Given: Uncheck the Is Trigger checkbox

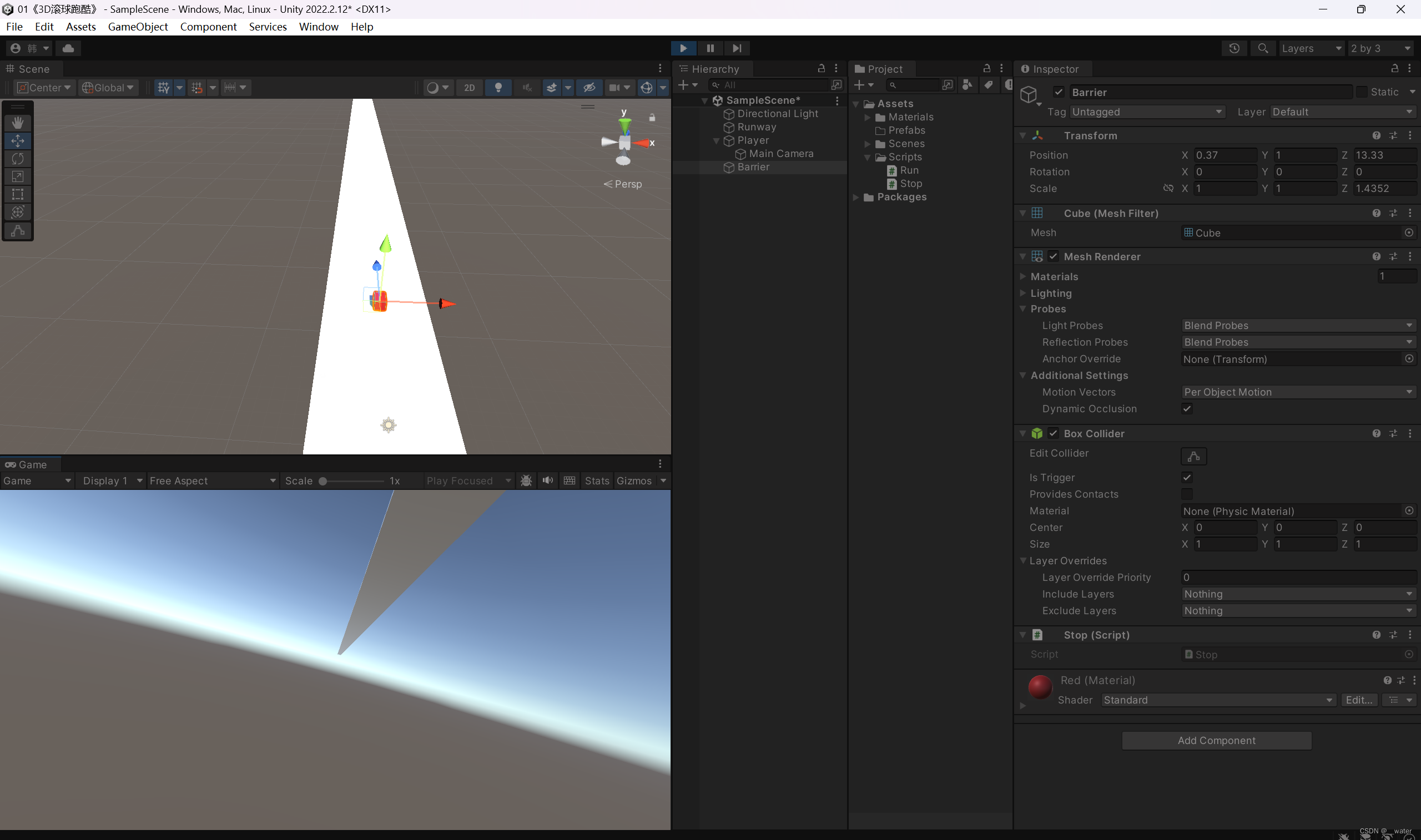Looking at the screenshot, I should [x=1187, y=477].
